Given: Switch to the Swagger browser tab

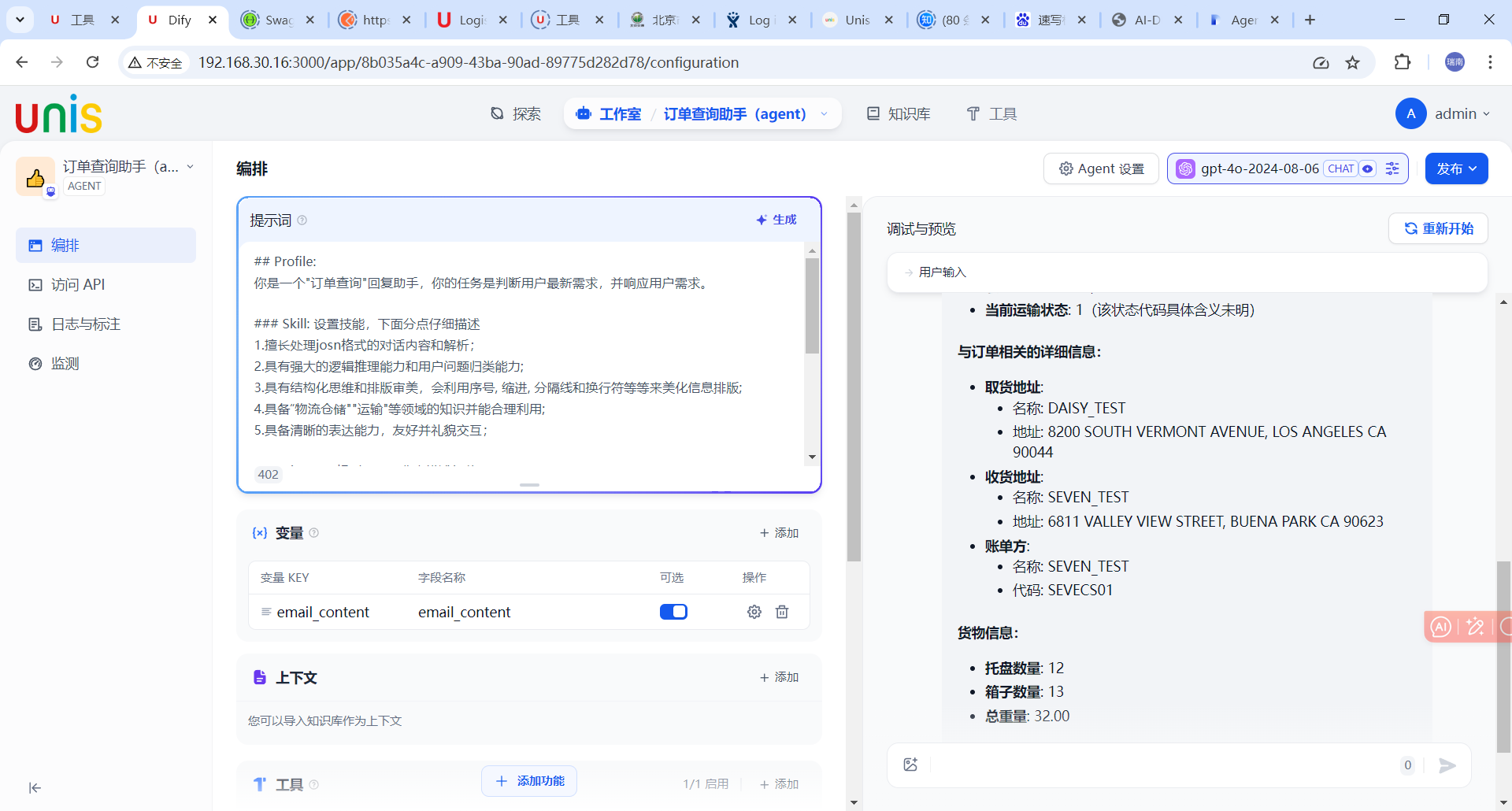Looking at the screenshot, I should pos(272,20).
